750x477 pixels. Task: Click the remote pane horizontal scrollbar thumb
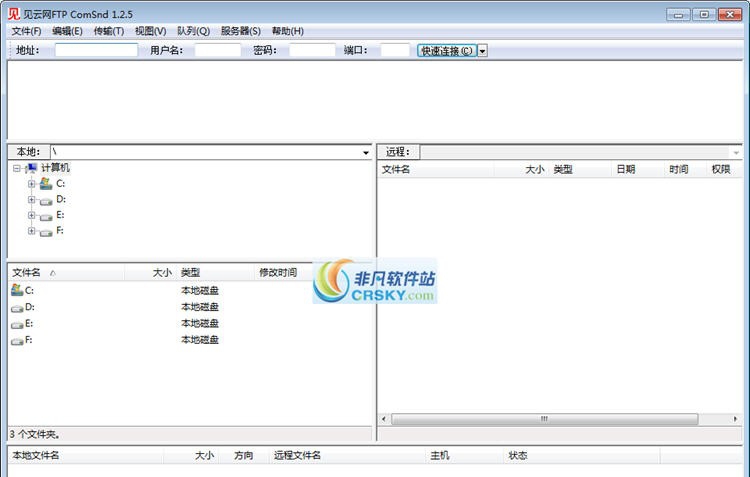point(544,419)
